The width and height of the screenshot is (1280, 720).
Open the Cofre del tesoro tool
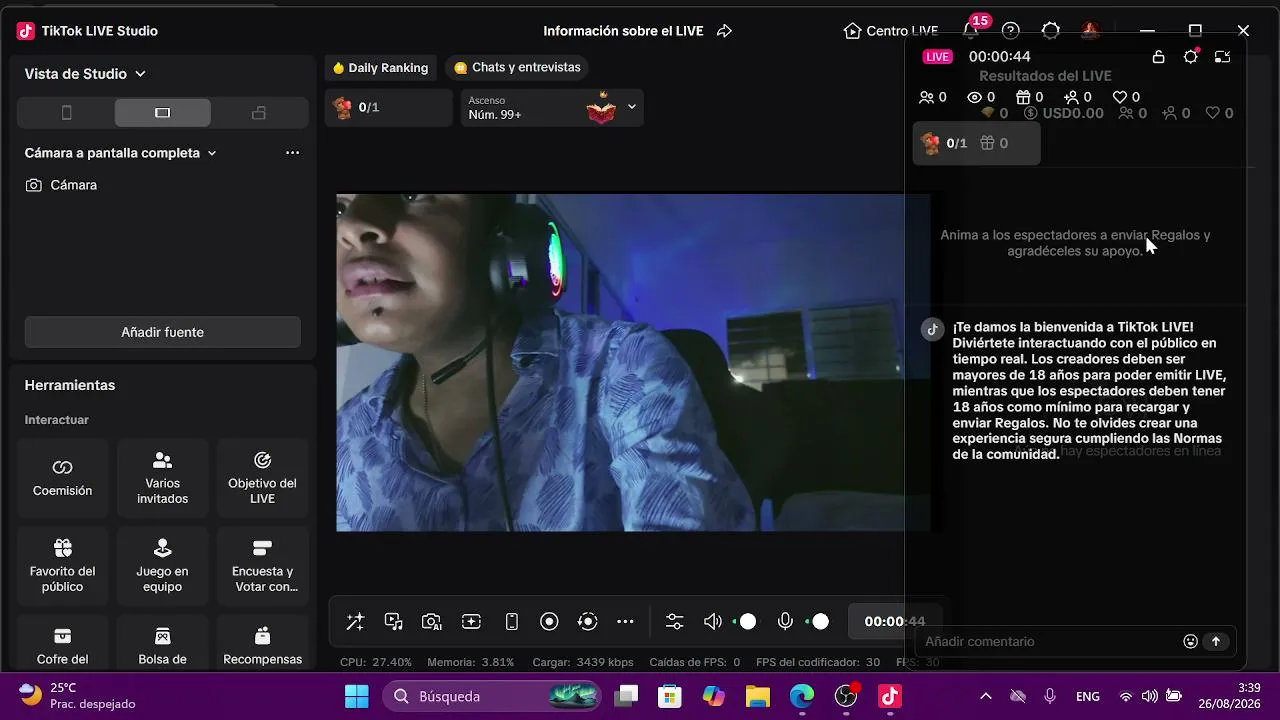[62, 643]
